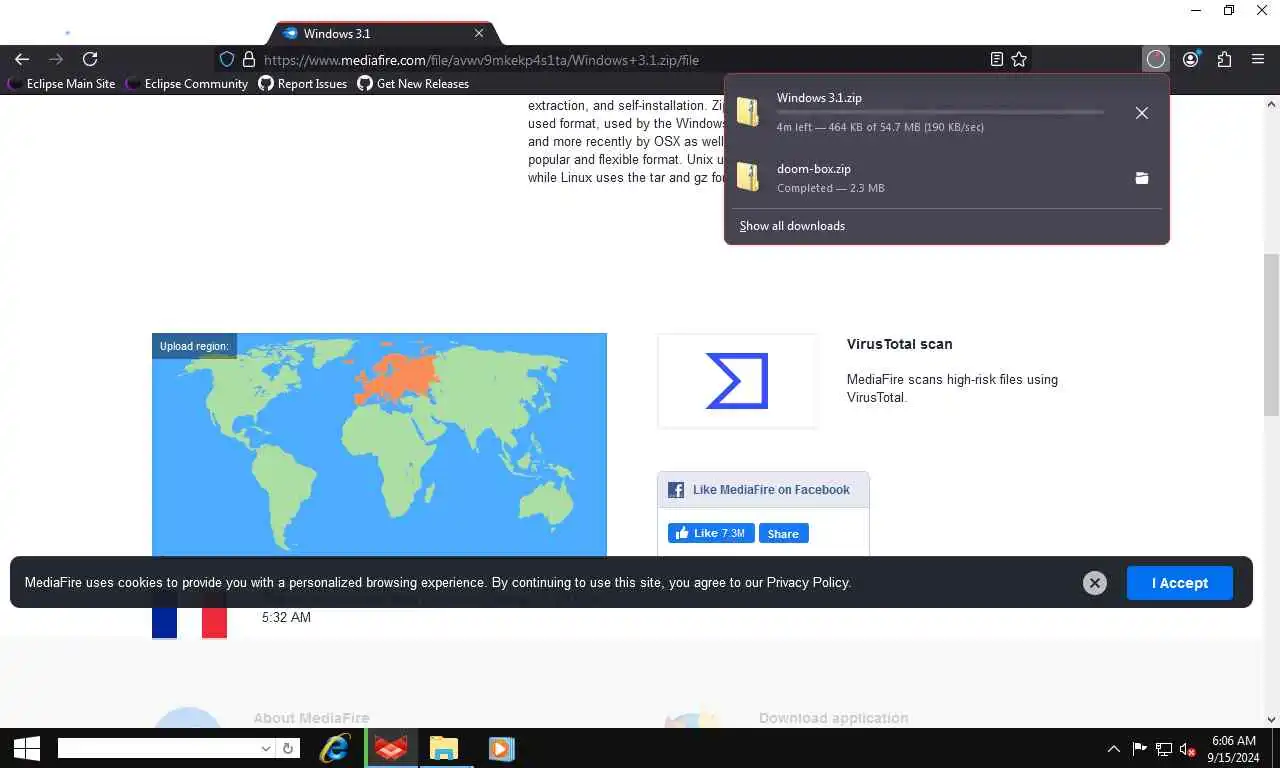Open Get New Releases bookmark
Viewport: 1280px width, 768px height.
pyautogui.click(x=413, y=84)
